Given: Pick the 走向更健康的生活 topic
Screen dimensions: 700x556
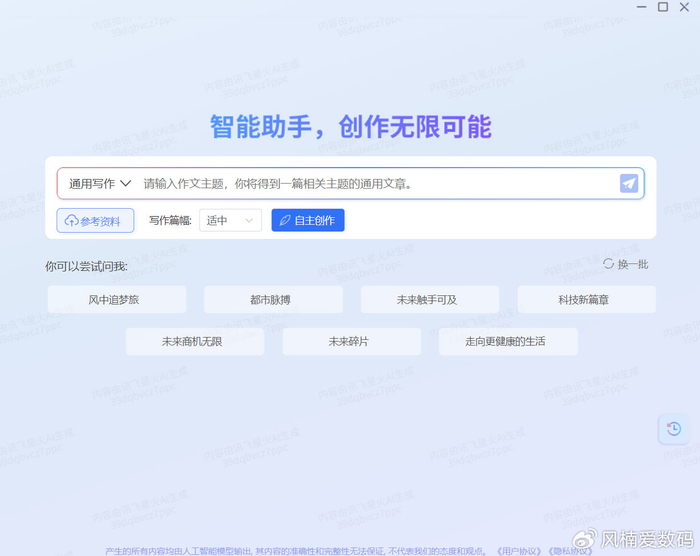Looking at the screenshot, I should click(x=507, y=342).
